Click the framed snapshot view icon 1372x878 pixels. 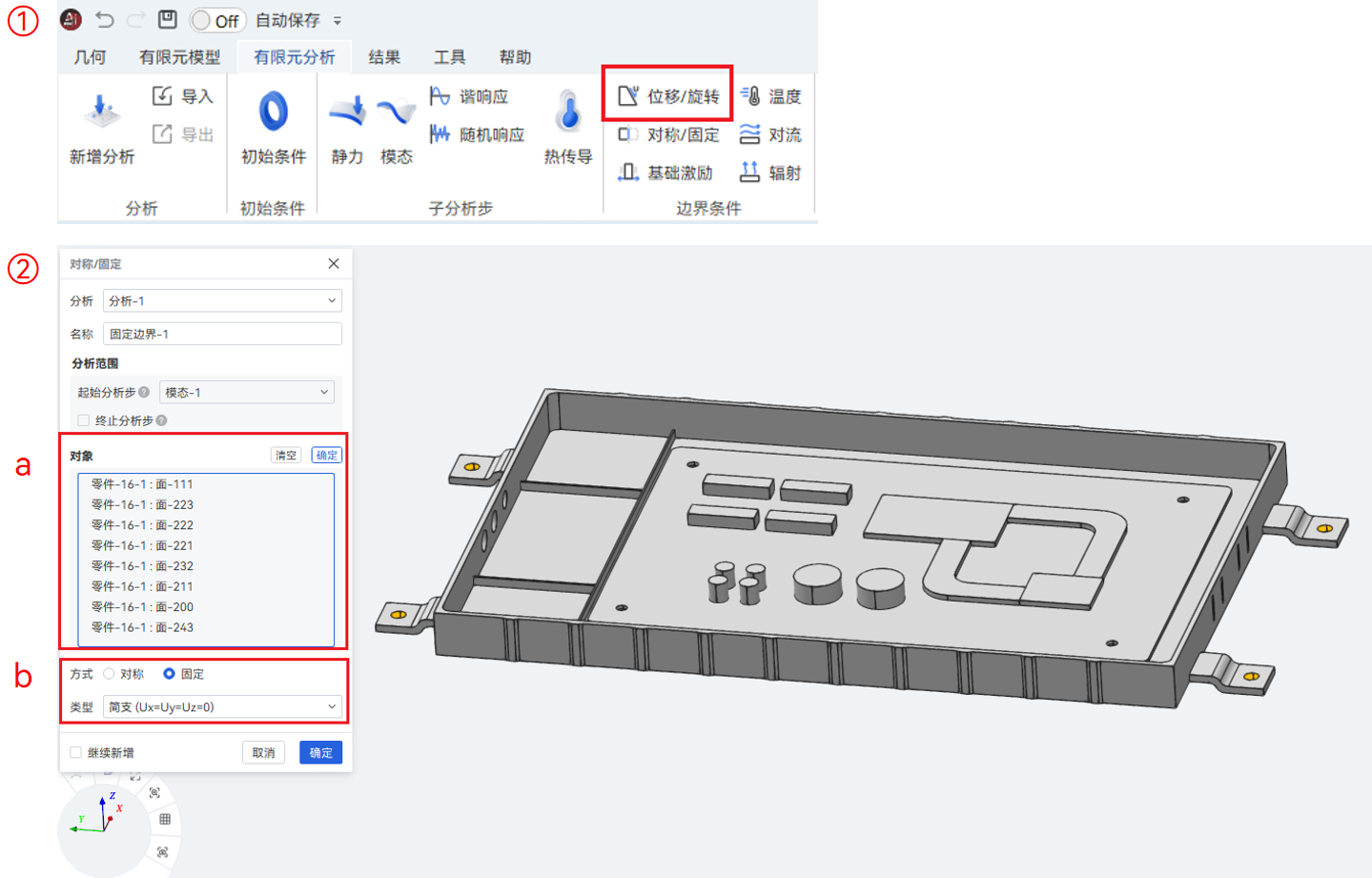(x=163, y=852)
